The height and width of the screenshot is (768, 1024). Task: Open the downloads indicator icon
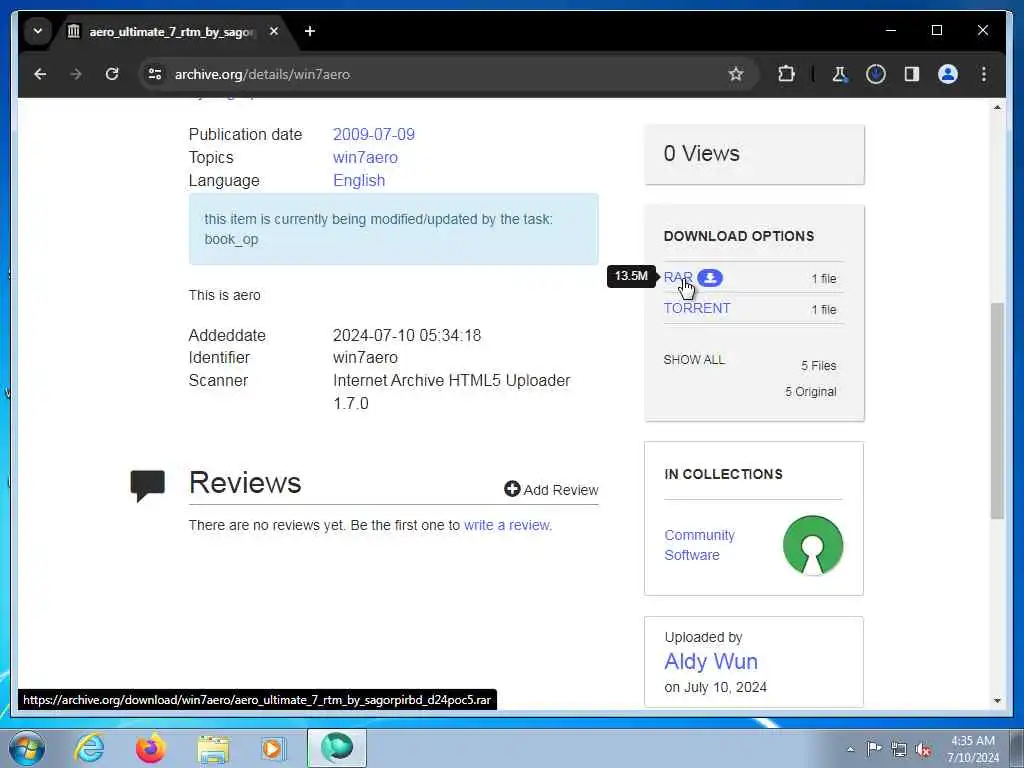[876, 74]
